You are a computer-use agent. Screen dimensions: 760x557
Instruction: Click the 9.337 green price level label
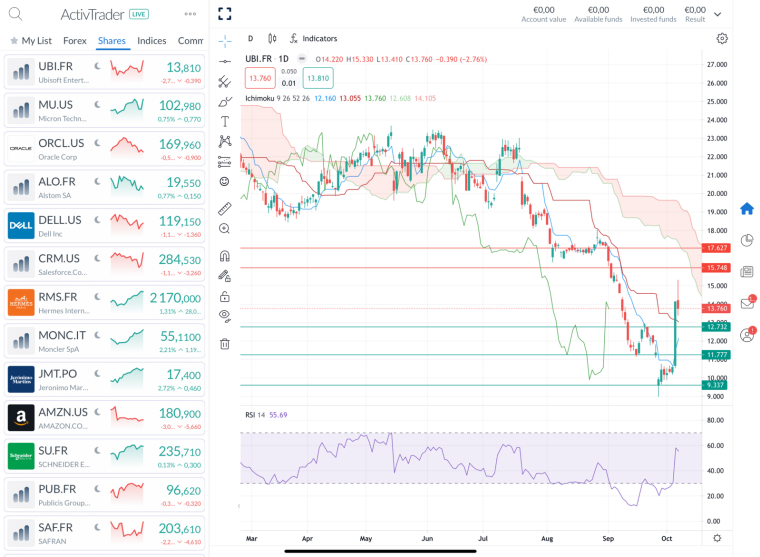(x=716, y=385)
